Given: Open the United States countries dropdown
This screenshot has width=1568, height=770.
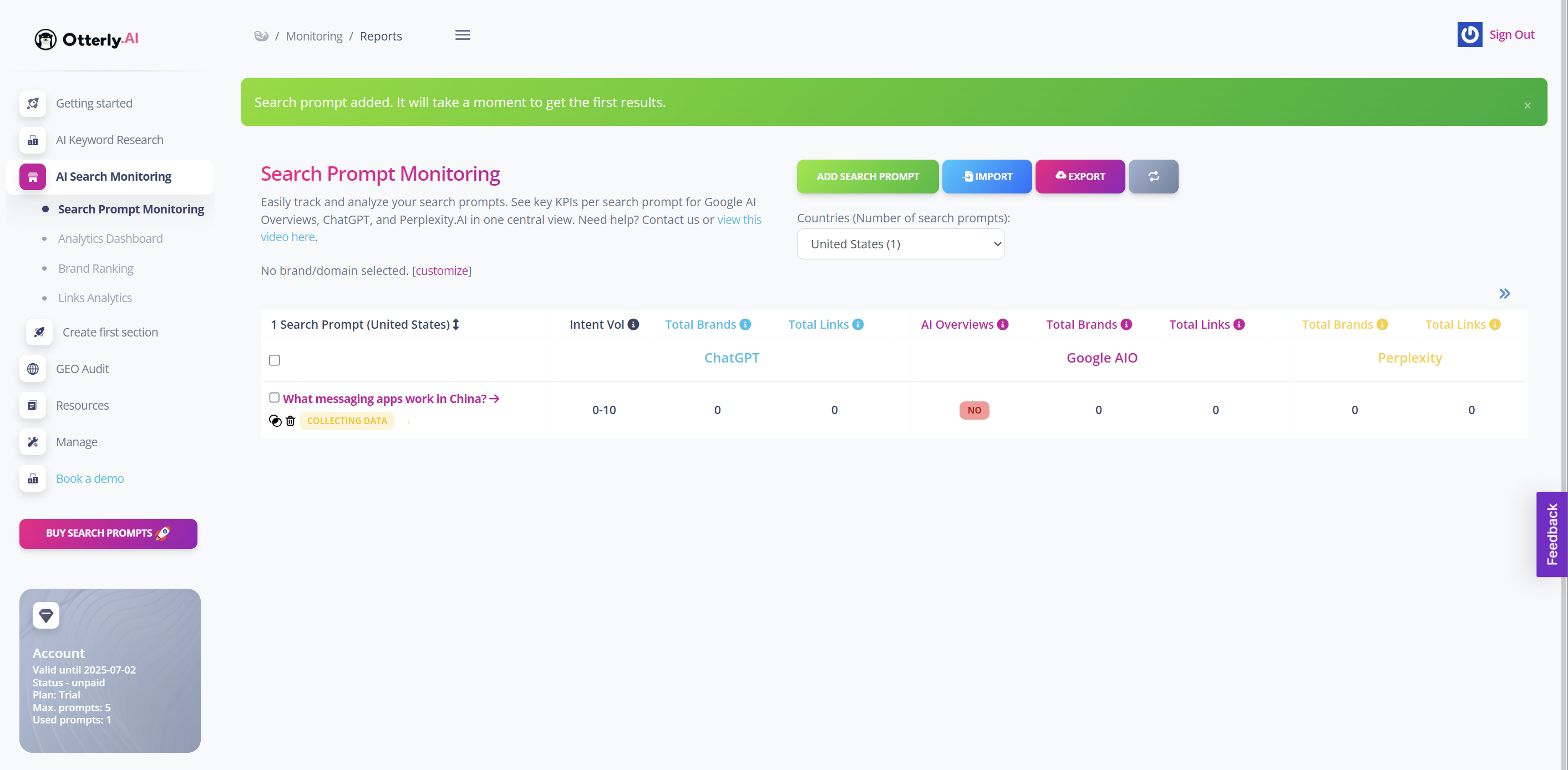Looking at the screenshot, I should coord(900,244).
